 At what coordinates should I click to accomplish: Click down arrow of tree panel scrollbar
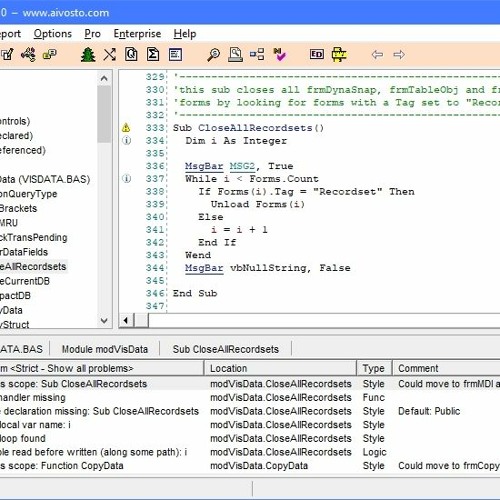point(104,321)
